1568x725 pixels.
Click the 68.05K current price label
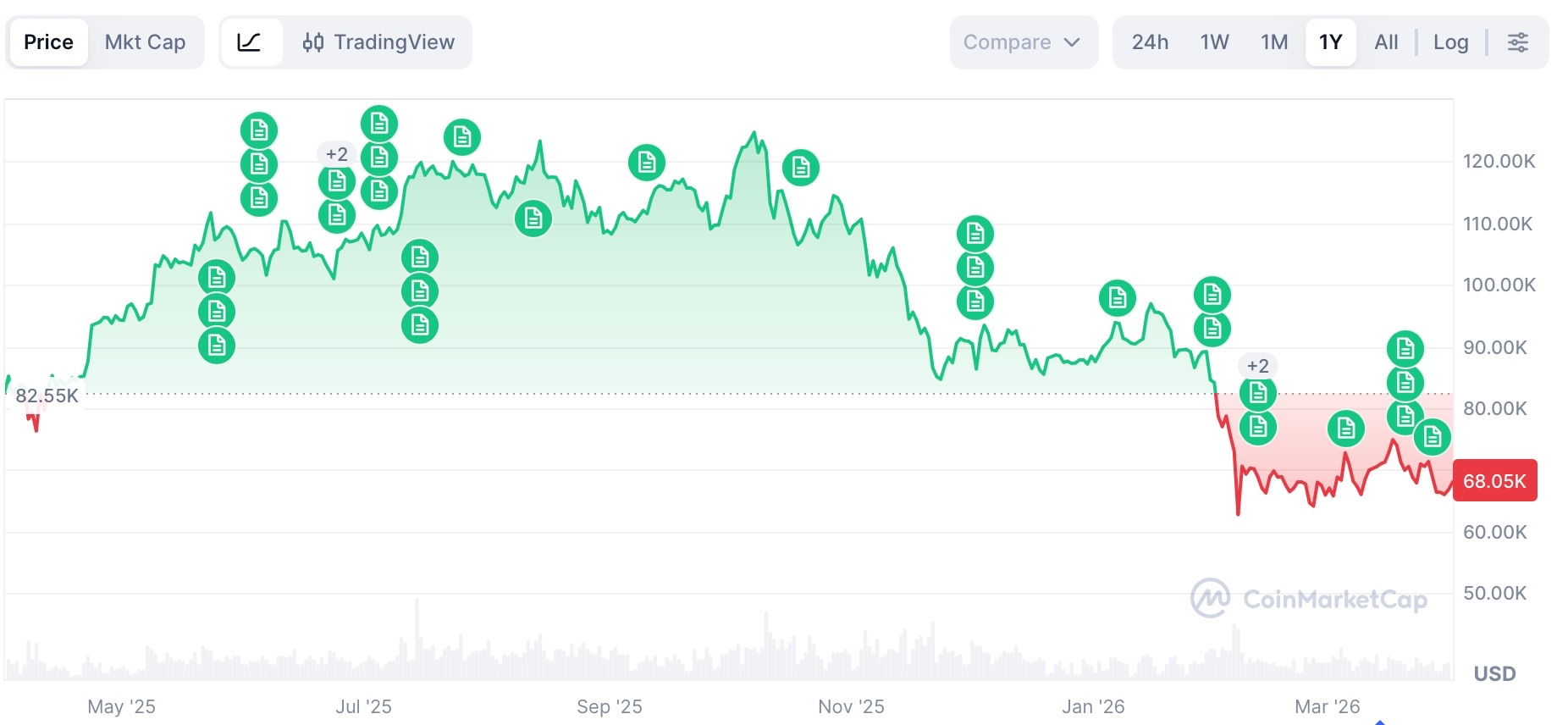tap(1494, 481)
